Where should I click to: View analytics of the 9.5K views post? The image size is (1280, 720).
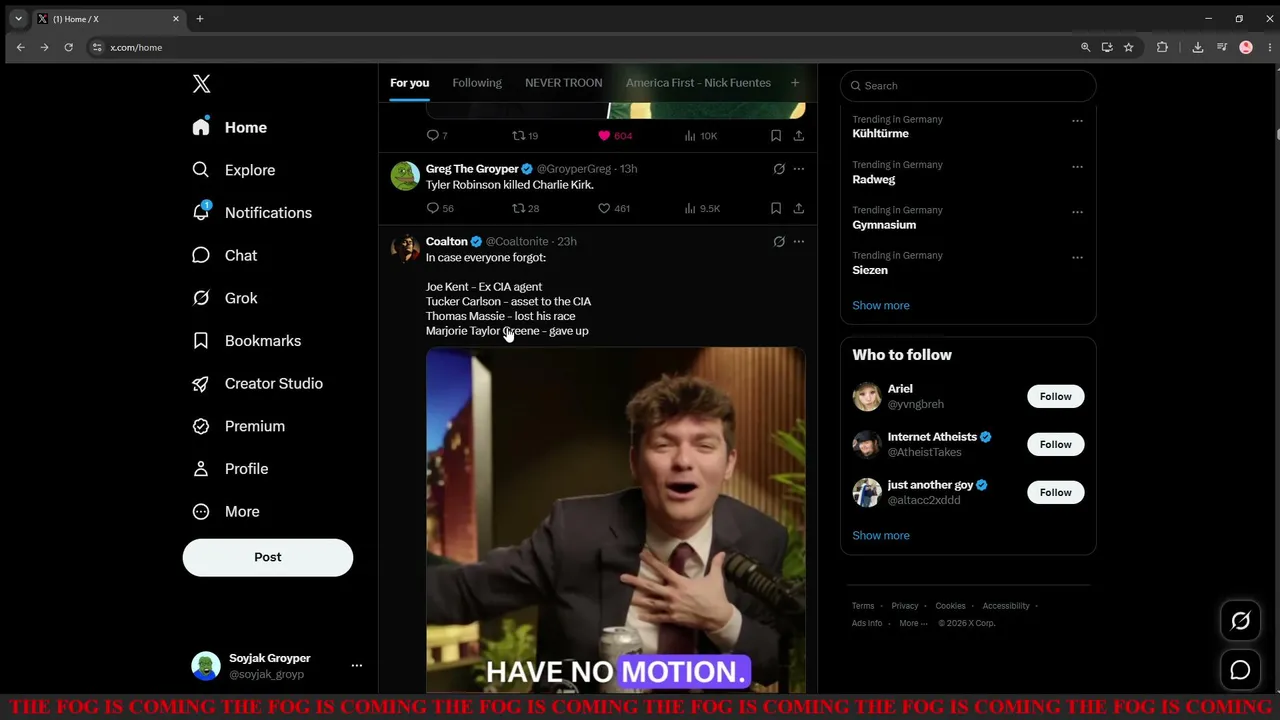[x=702, y=208]
